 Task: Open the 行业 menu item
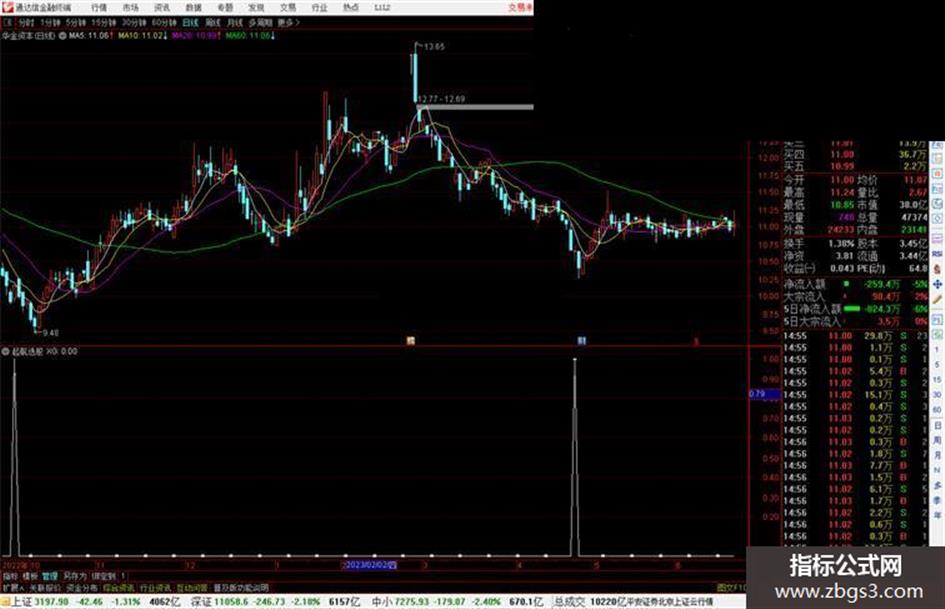pyautogui.click(x=319, y=8)
